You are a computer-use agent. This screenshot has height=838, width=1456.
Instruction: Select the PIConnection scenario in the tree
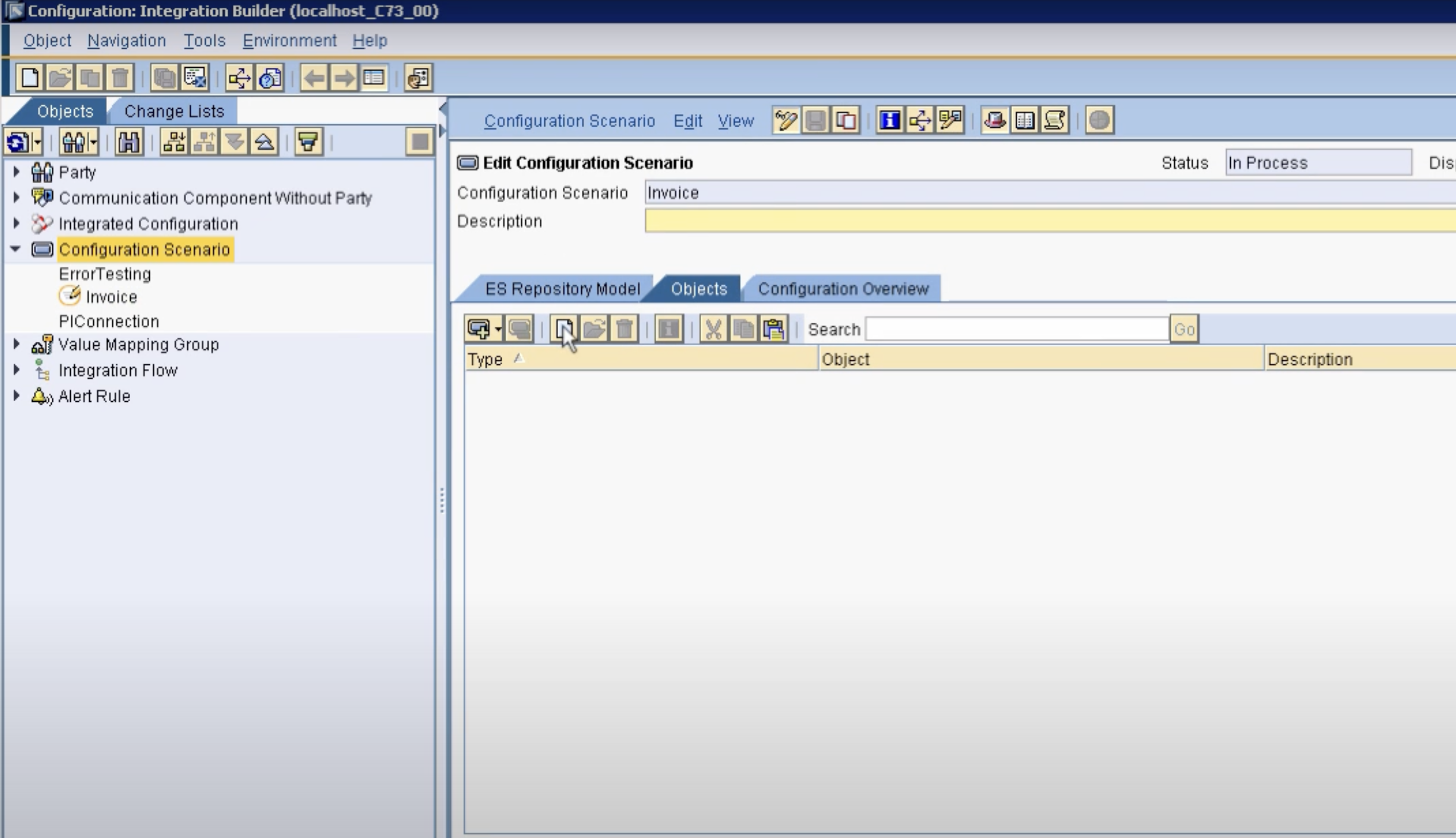pyautogui.click(x=109, y=322)
